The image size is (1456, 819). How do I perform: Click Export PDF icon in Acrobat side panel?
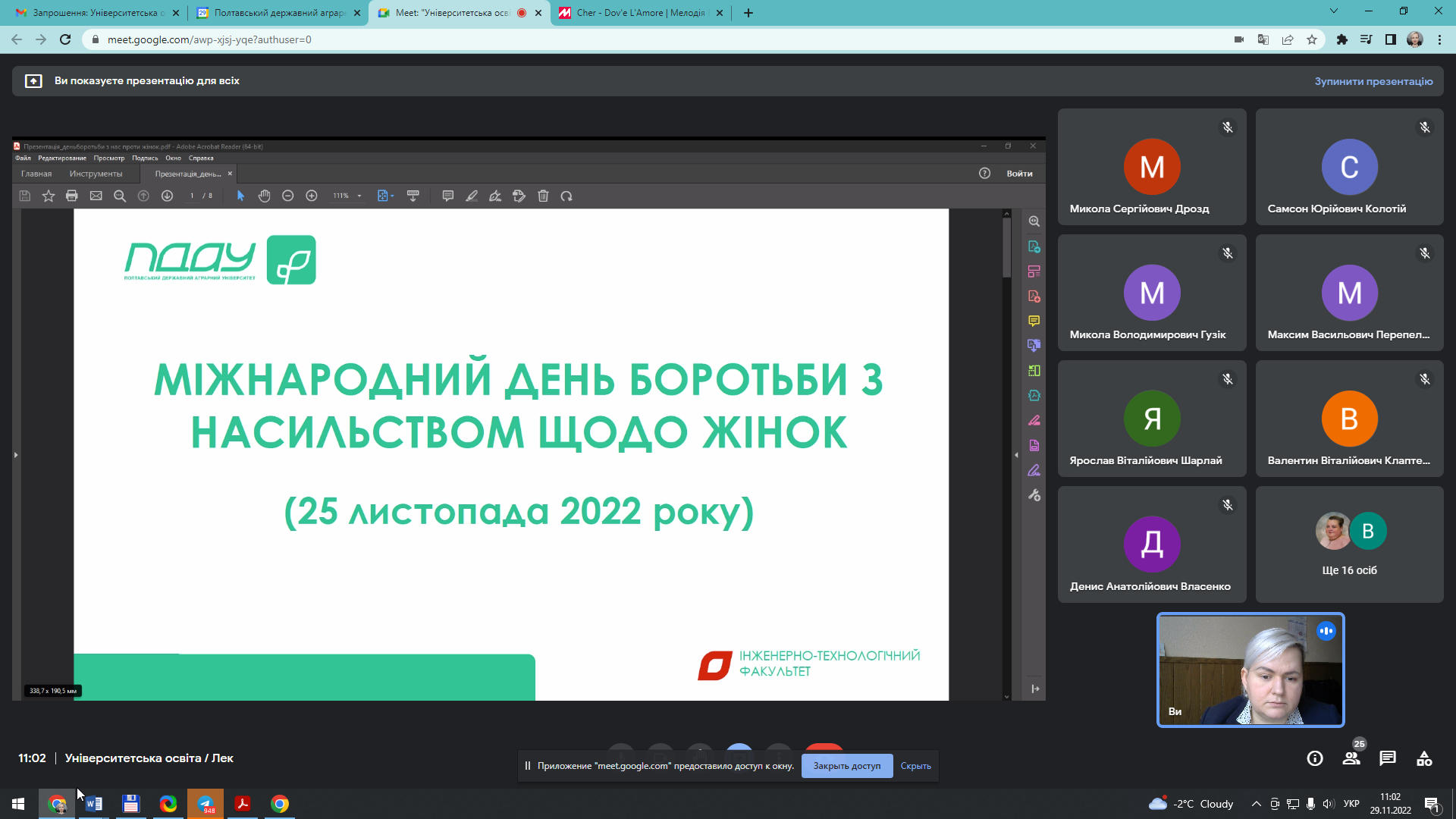[x=1034, y=246]
